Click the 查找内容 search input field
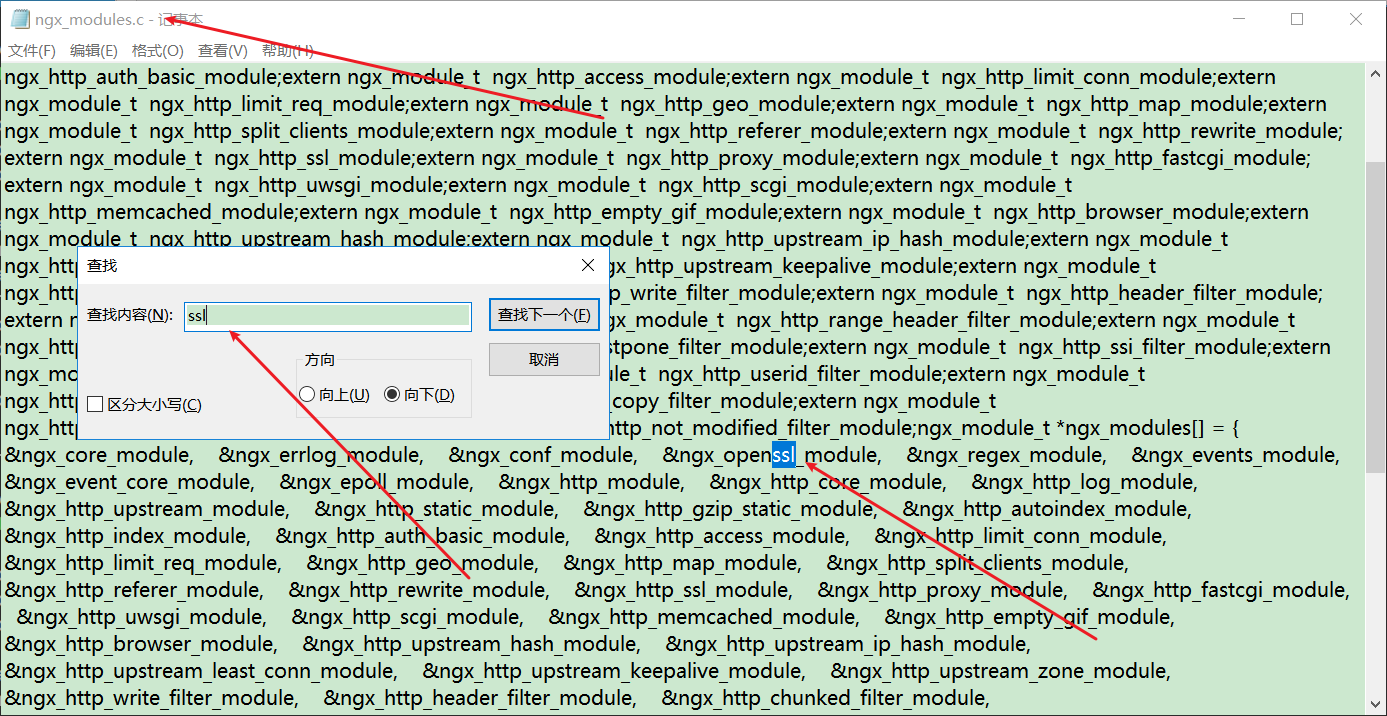The image size is (1387, 716). pyautogui.click(x=327, y=316)
